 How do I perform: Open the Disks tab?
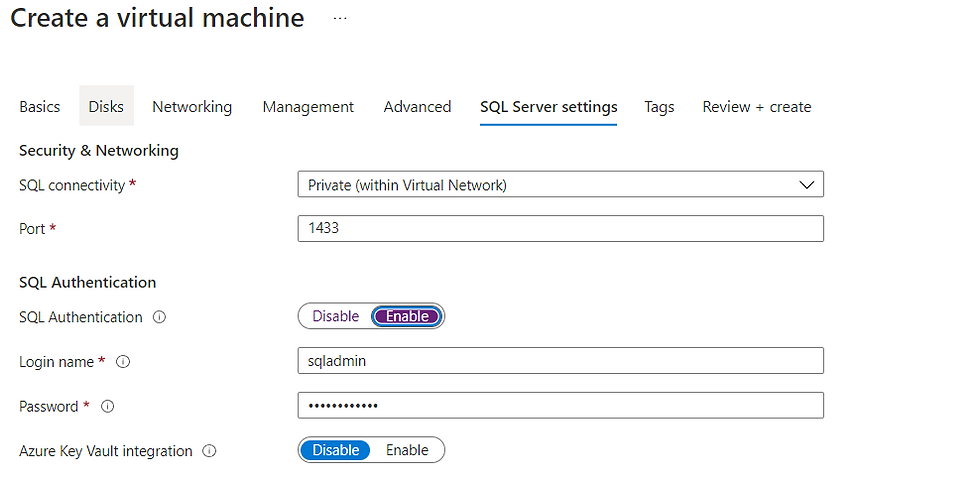[106, 107]
